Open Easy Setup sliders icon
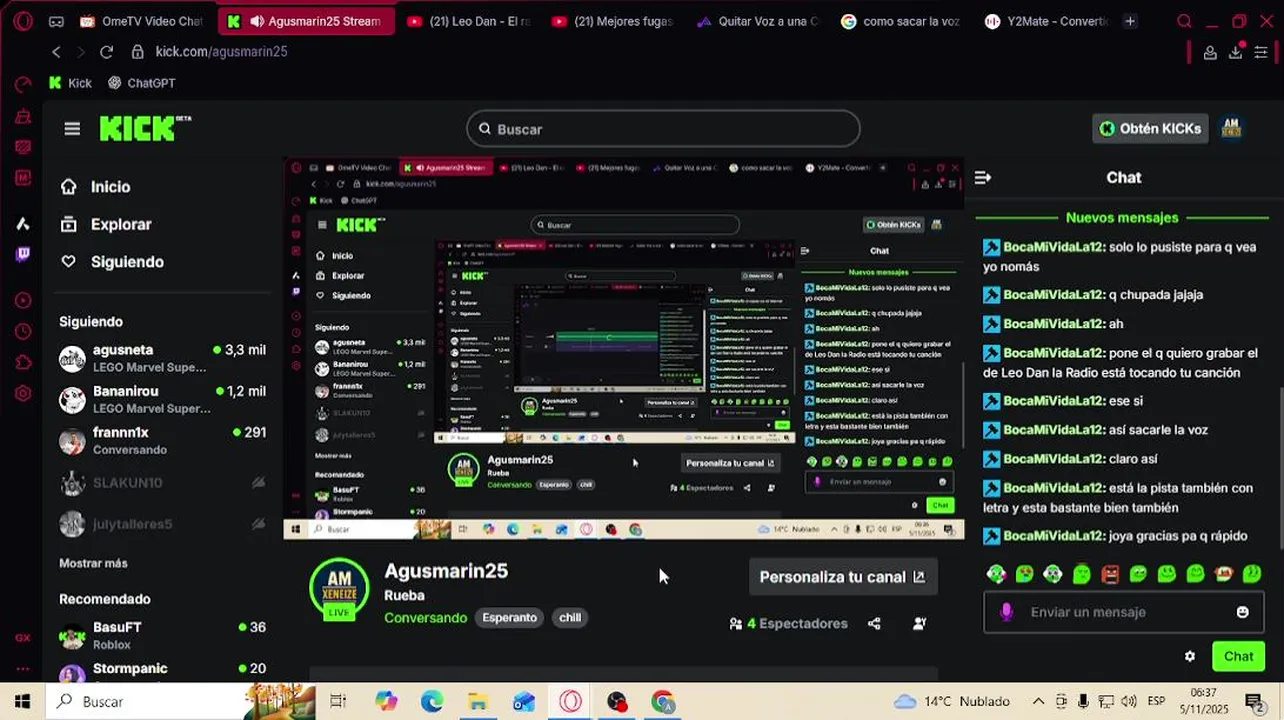This screenshot has height=720, width=1284. 1262,52
